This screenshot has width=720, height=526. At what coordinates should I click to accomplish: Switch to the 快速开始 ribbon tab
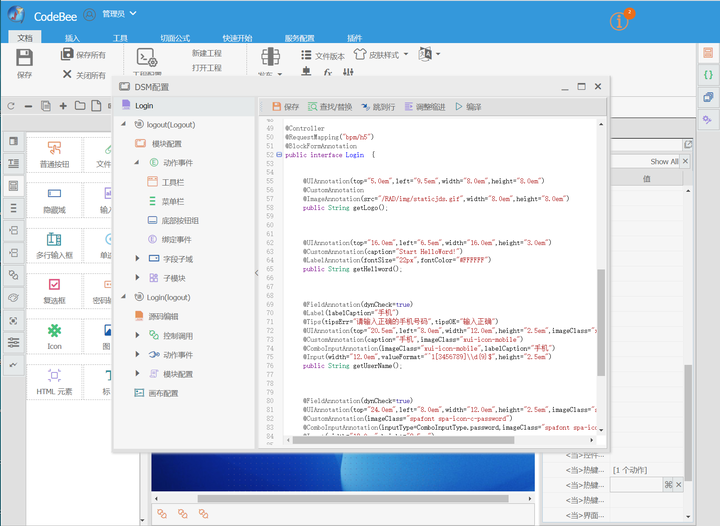237,38
